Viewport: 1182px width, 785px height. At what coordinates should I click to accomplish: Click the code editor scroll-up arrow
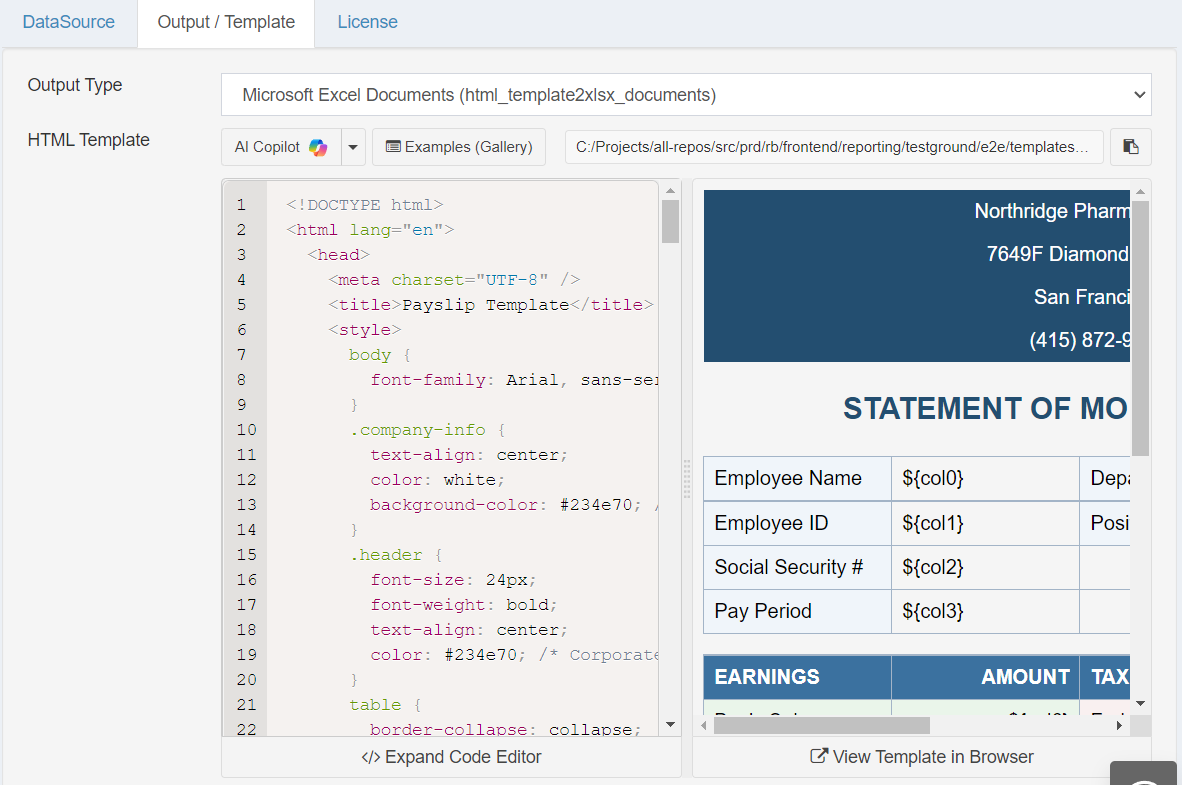(670, 191)
